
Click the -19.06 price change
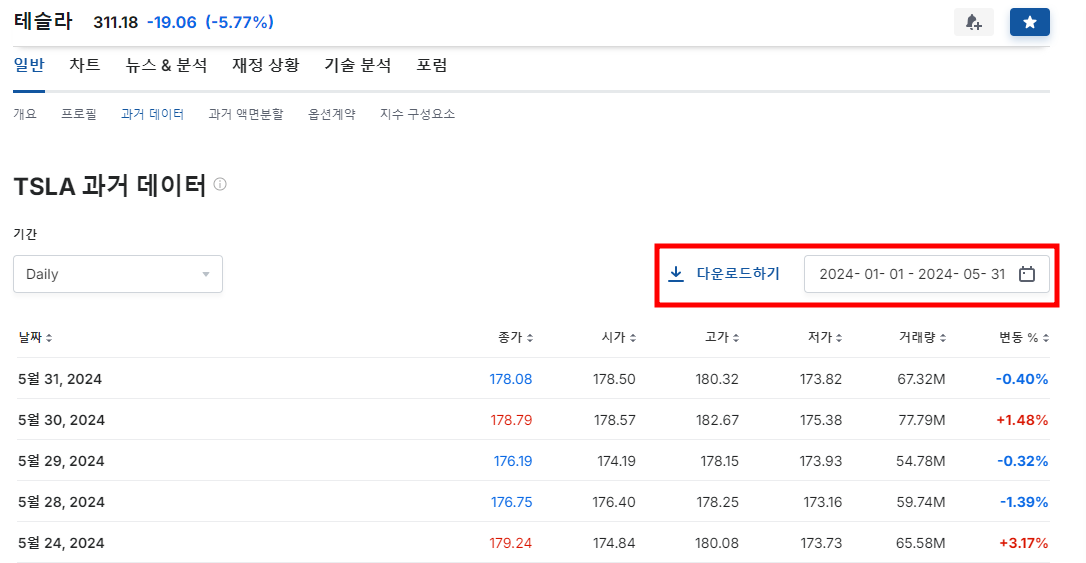(172, 22)
